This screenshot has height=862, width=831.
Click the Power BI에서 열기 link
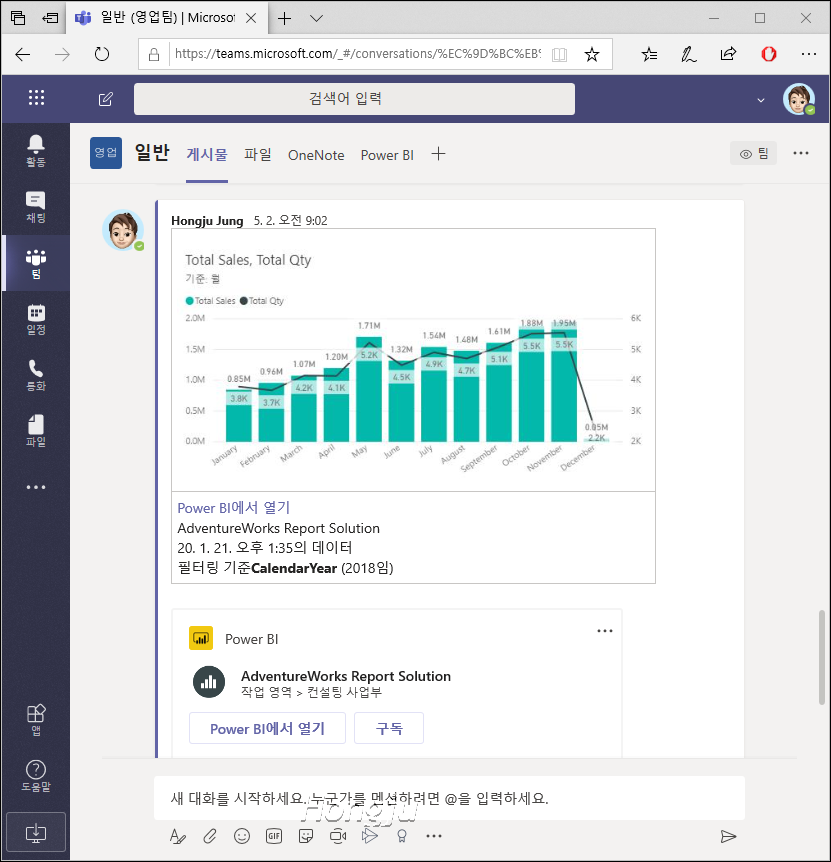coord(234,507)
